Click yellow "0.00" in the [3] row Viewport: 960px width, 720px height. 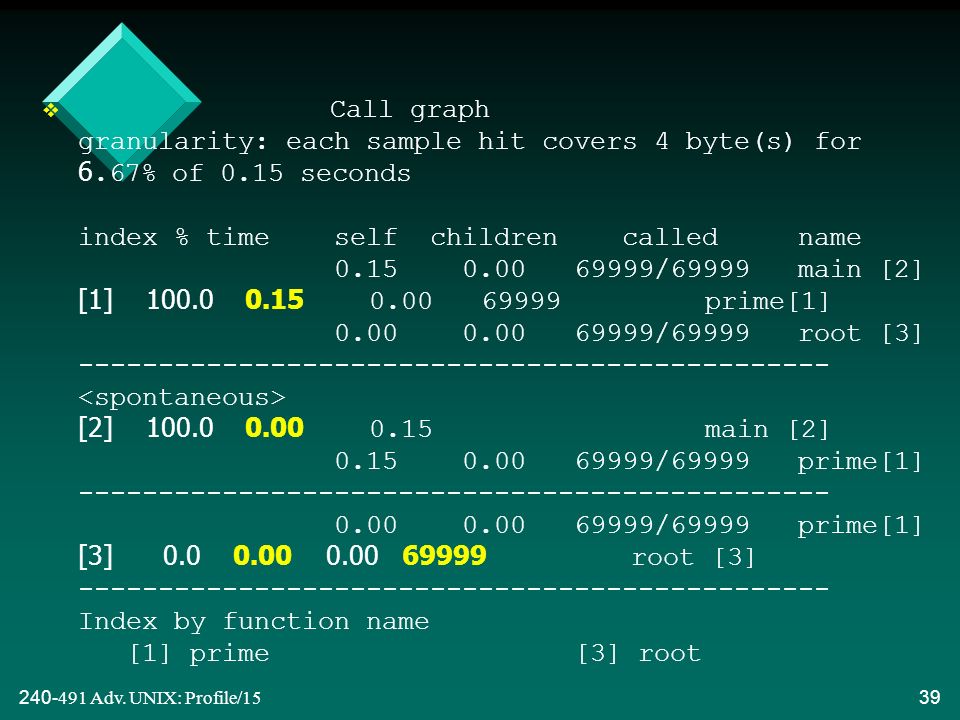point(262,556)
